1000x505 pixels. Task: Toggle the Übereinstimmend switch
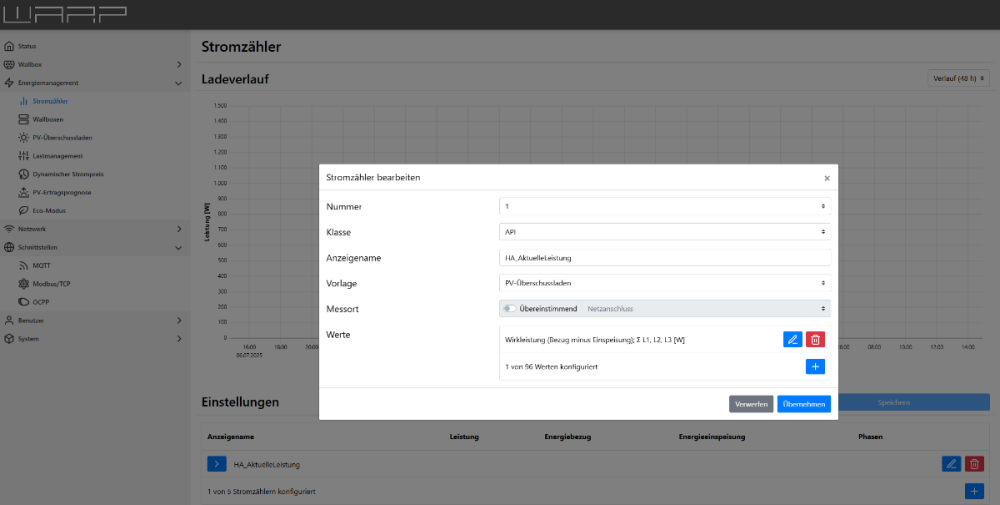tap(511, 309)
